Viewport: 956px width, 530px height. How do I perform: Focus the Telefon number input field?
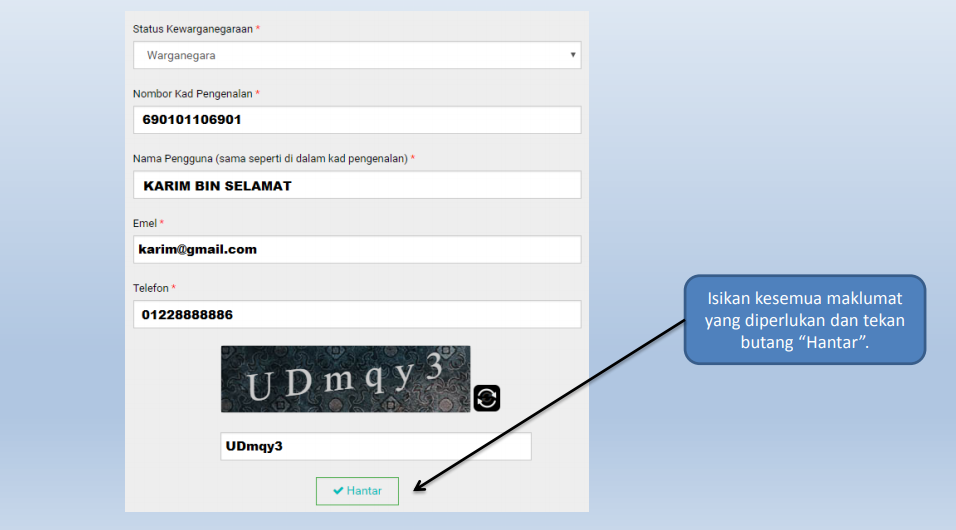pyautogui.click(x=356, y=314)
